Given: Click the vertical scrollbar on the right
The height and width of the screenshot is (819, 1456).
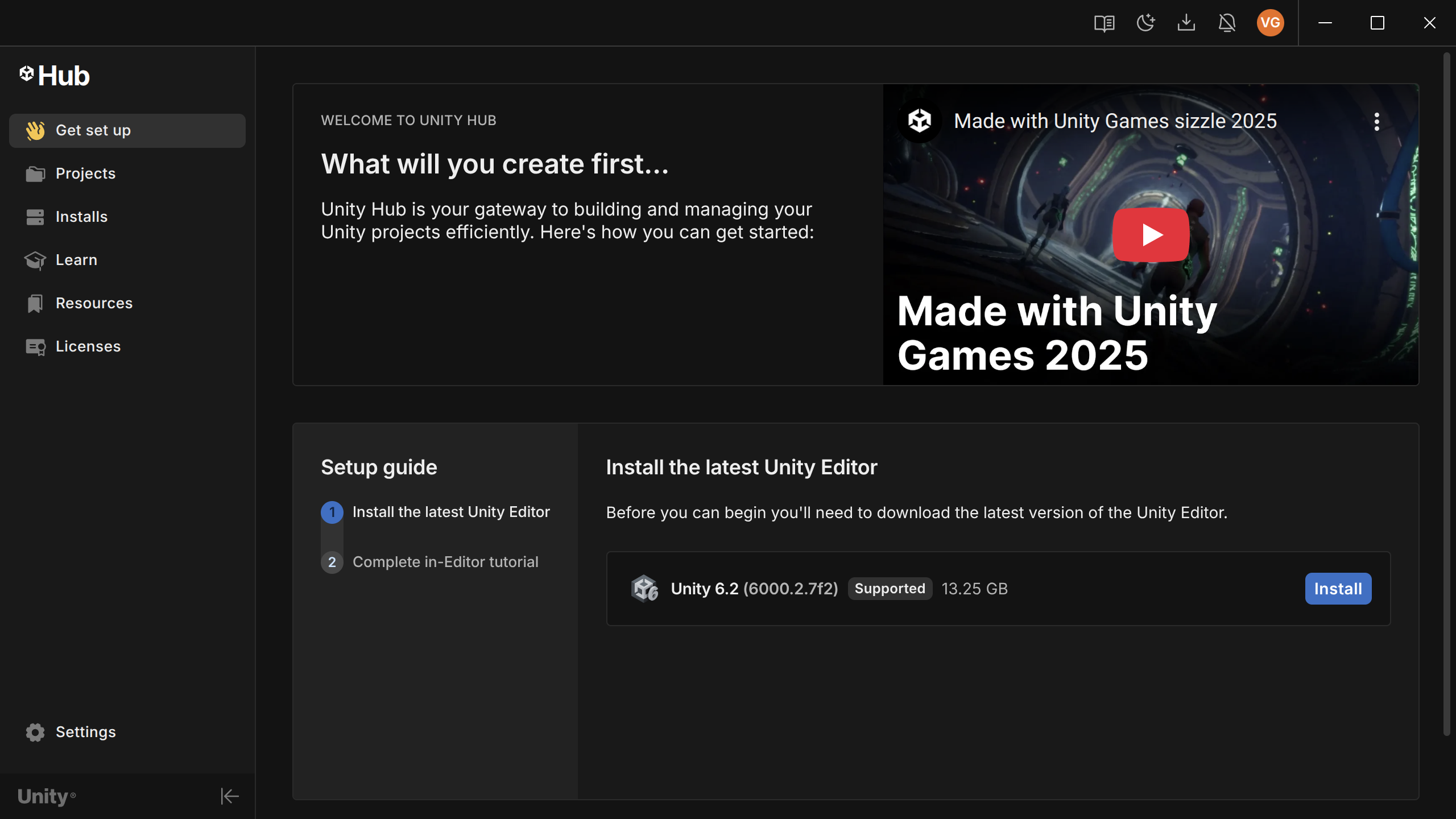Looking at the screenshot, I should pos(1447,392).
